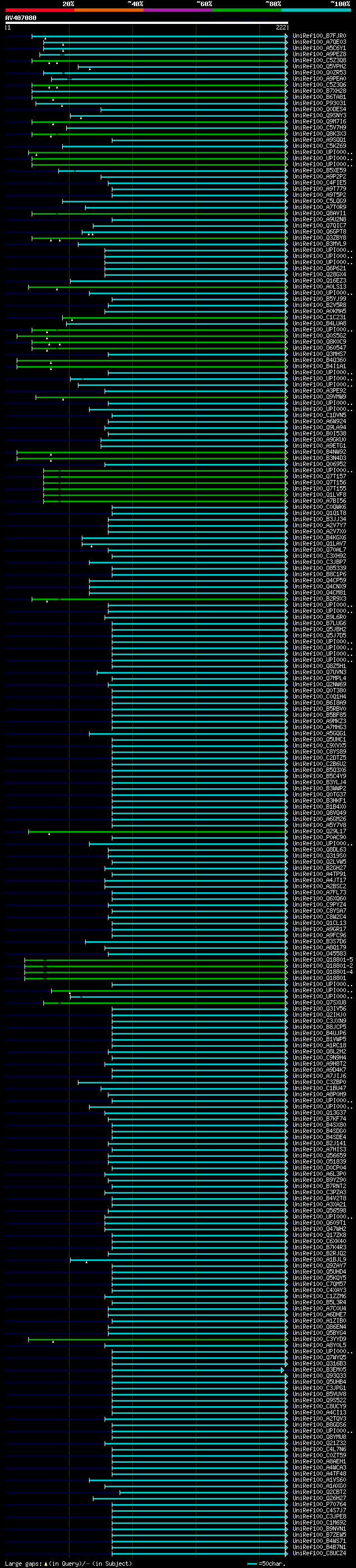Select hit label UniRef100_B7K4R3
Image resolution: width=356 pixels, height=1568 pixels.
319,1248
